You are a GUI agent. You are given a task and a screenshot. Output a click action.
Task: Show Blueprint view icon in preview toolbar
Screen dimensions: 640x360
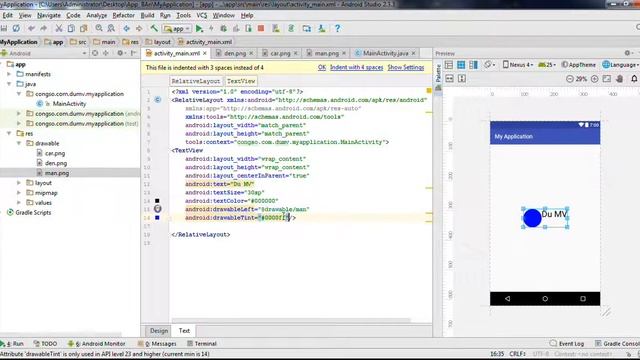[x=461, y=65]
